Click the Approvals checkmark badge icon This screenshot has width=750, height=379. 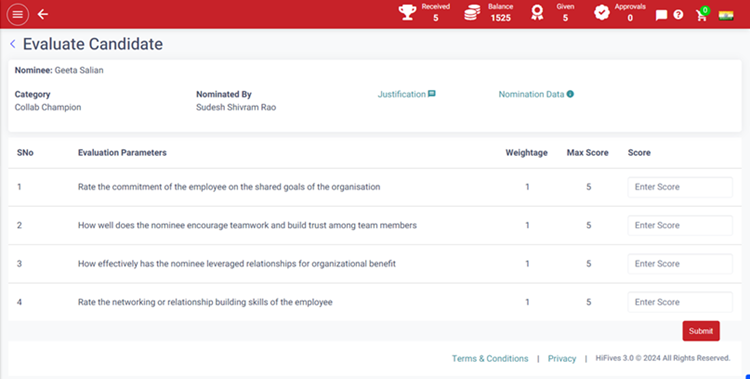pyautogui.click(x=602, y=12)
